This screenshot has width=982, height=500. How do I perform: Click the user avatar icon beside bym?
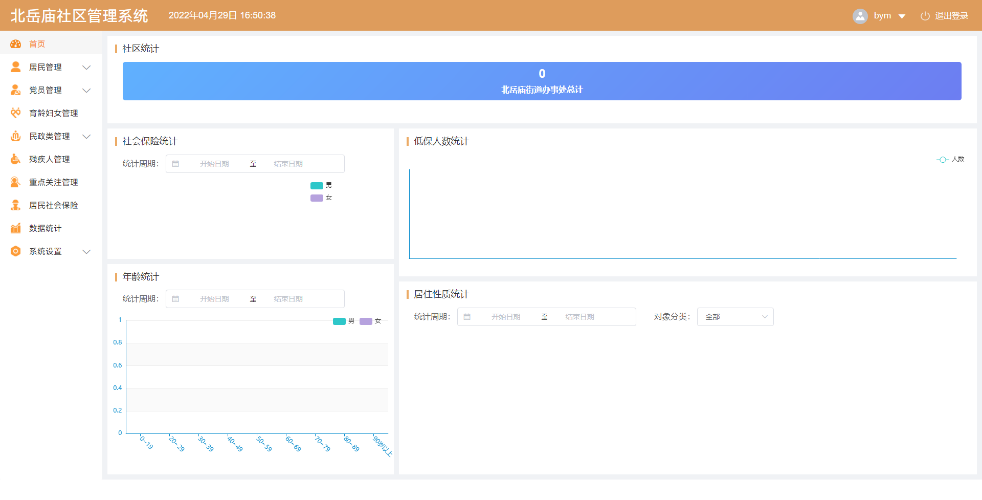tap(860, 16)
